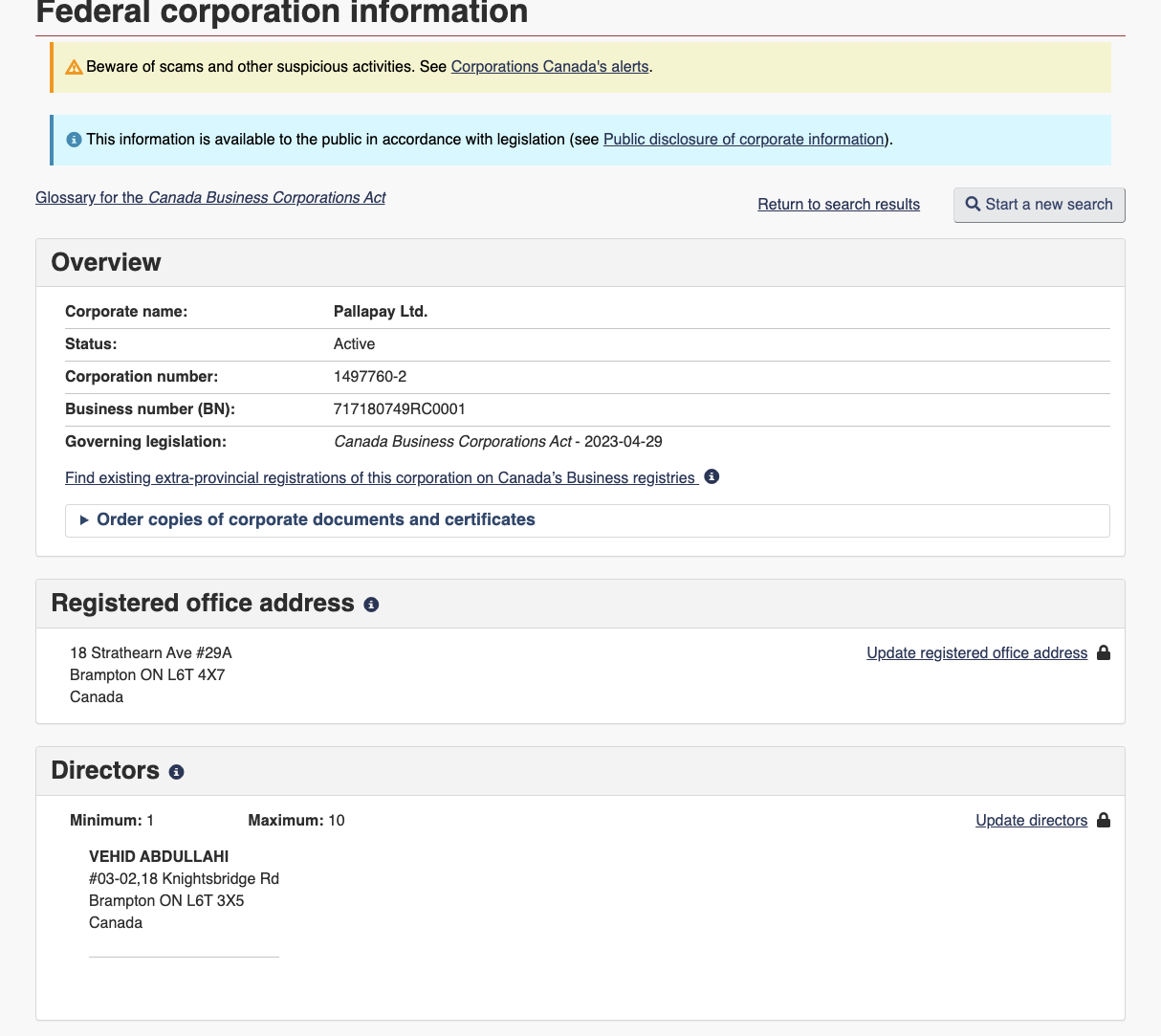Click the Overview section heading
Screen dimensions: 1161x1036
point(106,262)
